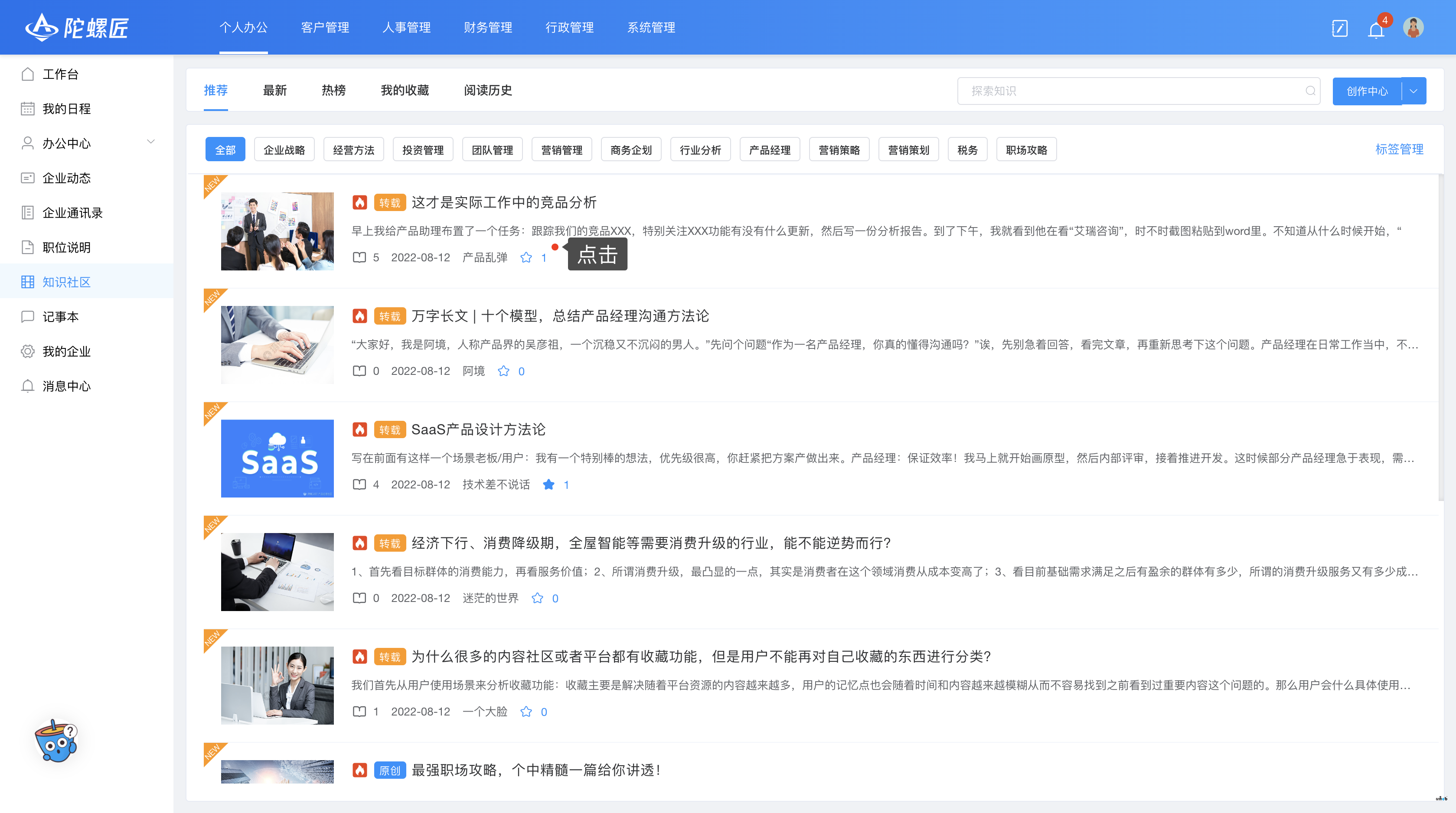
Task: Filter by the 营销策划 tag
Action: pos(908,150)
